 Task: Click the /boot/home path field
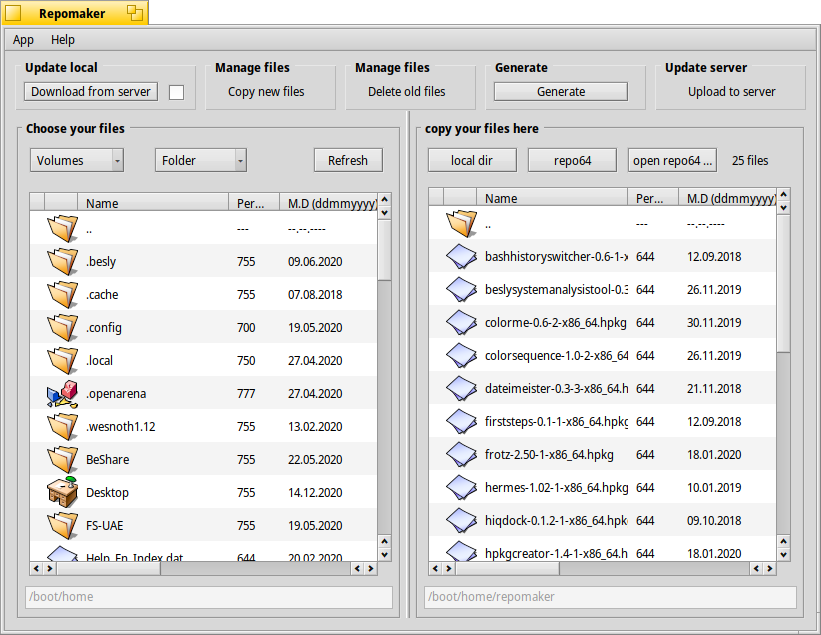pos(209,597)
